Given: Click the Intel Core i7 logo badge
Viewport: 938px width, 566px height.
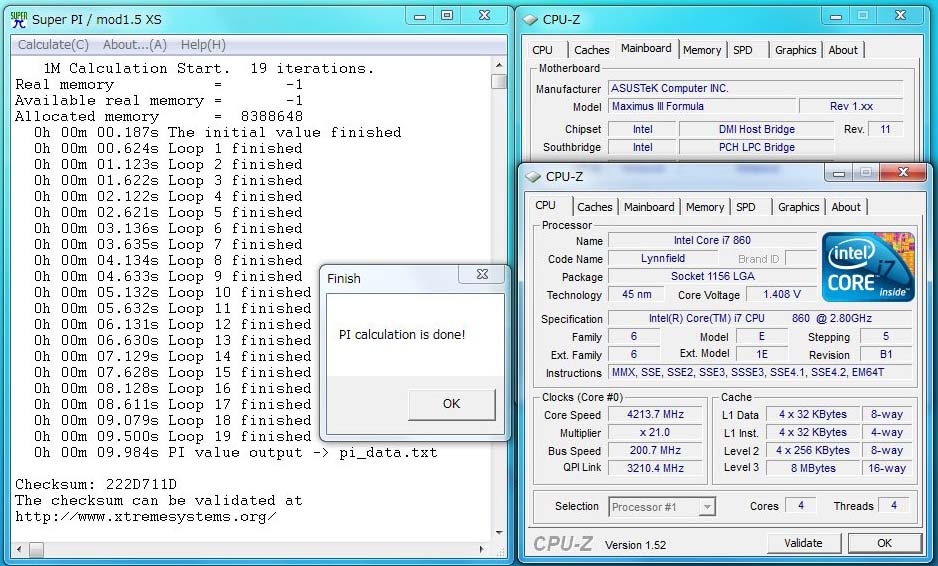Looking at the screenshot, I should 868,267.
